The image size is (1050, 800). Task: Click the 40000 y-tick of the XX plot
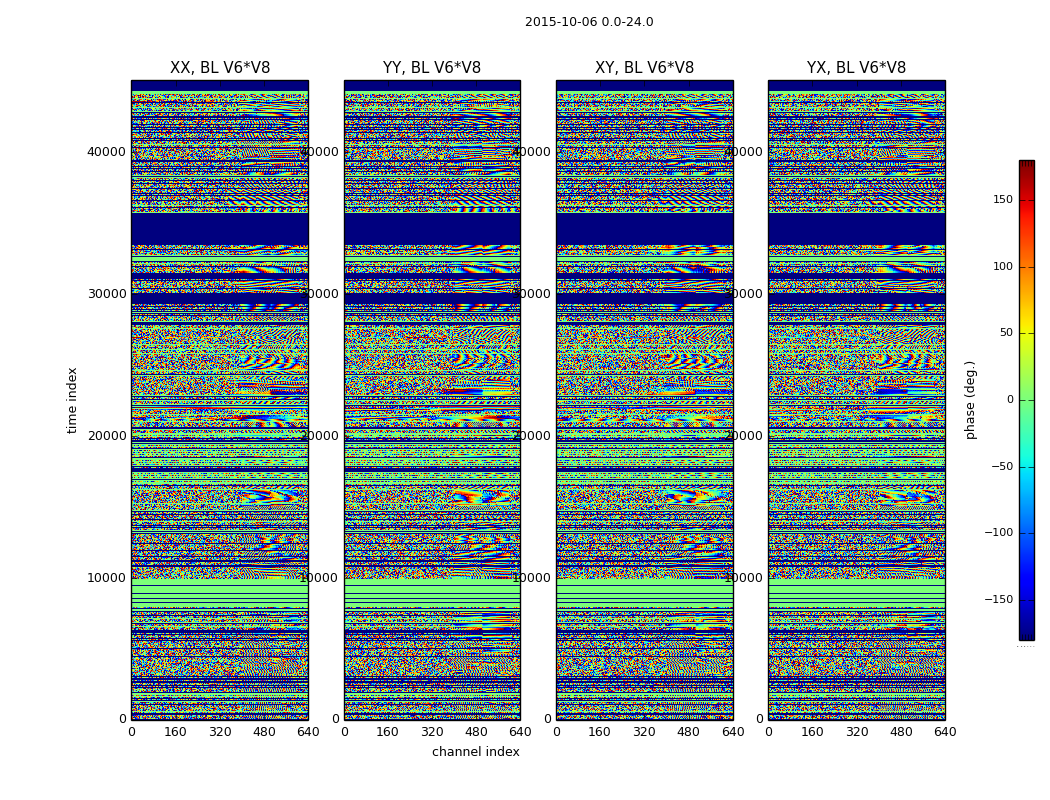click(x=106, y=151)
